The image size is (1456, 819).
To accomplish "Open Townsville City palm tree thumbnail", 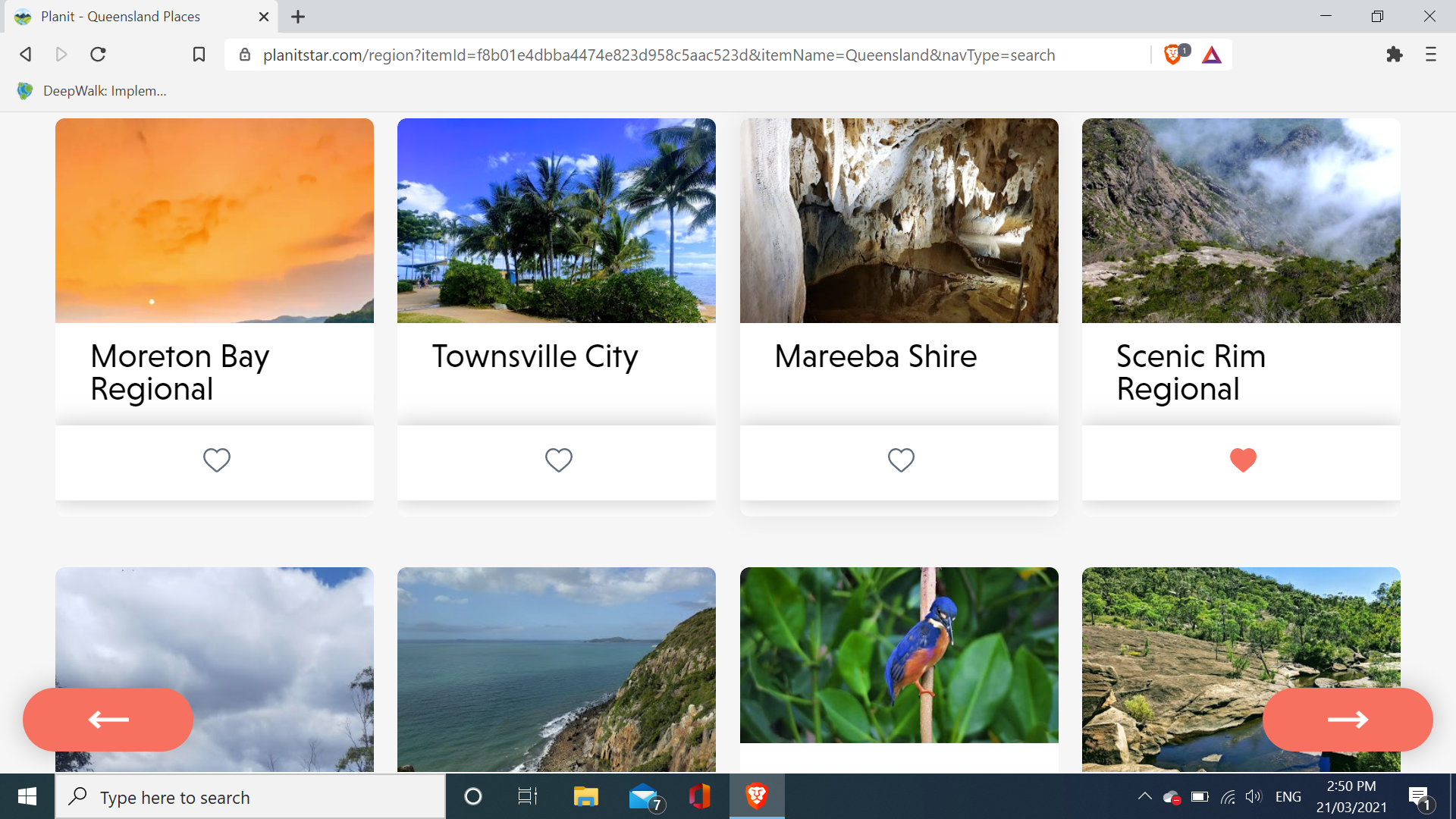I will pyautogui.click(x=556, y=221).
